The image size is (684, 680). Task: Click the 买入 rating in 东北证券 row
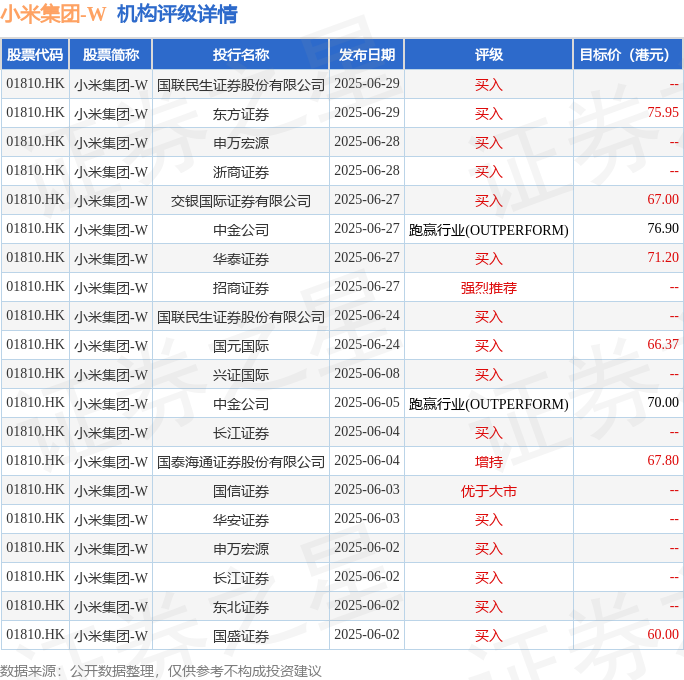[489, 607]
